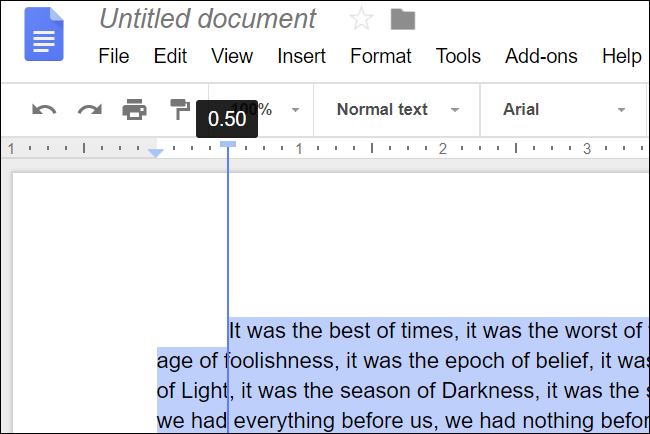Click the ruler mark labeled 2
The image size is (650, 434).
coord(443,149)
